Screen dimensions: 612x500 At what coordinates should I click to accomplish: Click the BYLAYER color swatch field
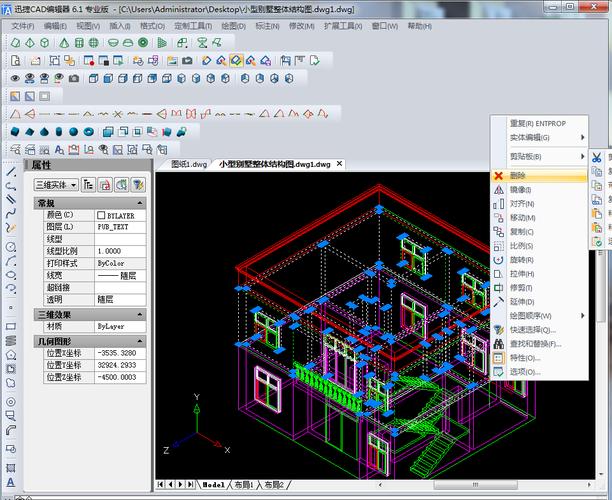(x=116, y=215)
